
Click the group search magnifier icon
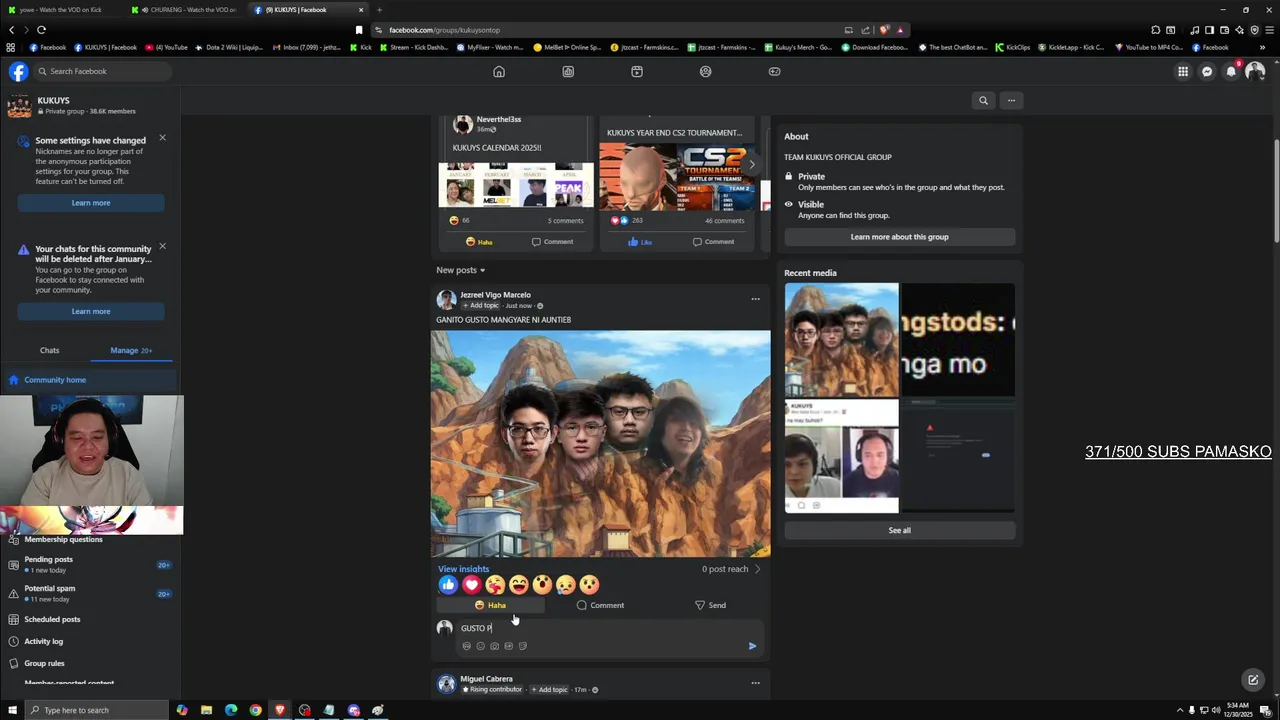(983, 100)
